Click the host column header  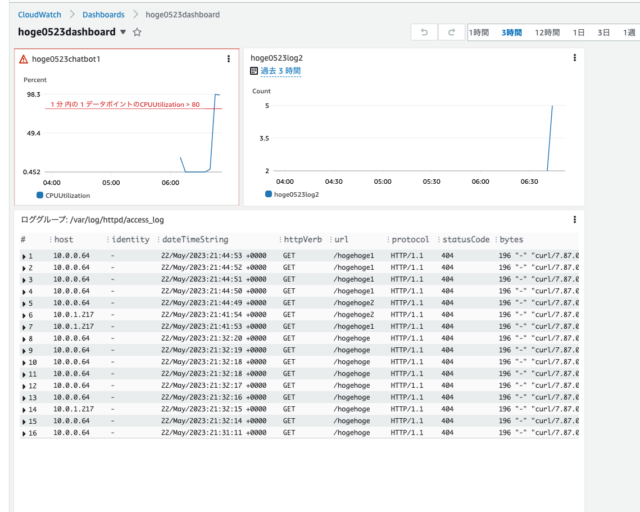64,240
